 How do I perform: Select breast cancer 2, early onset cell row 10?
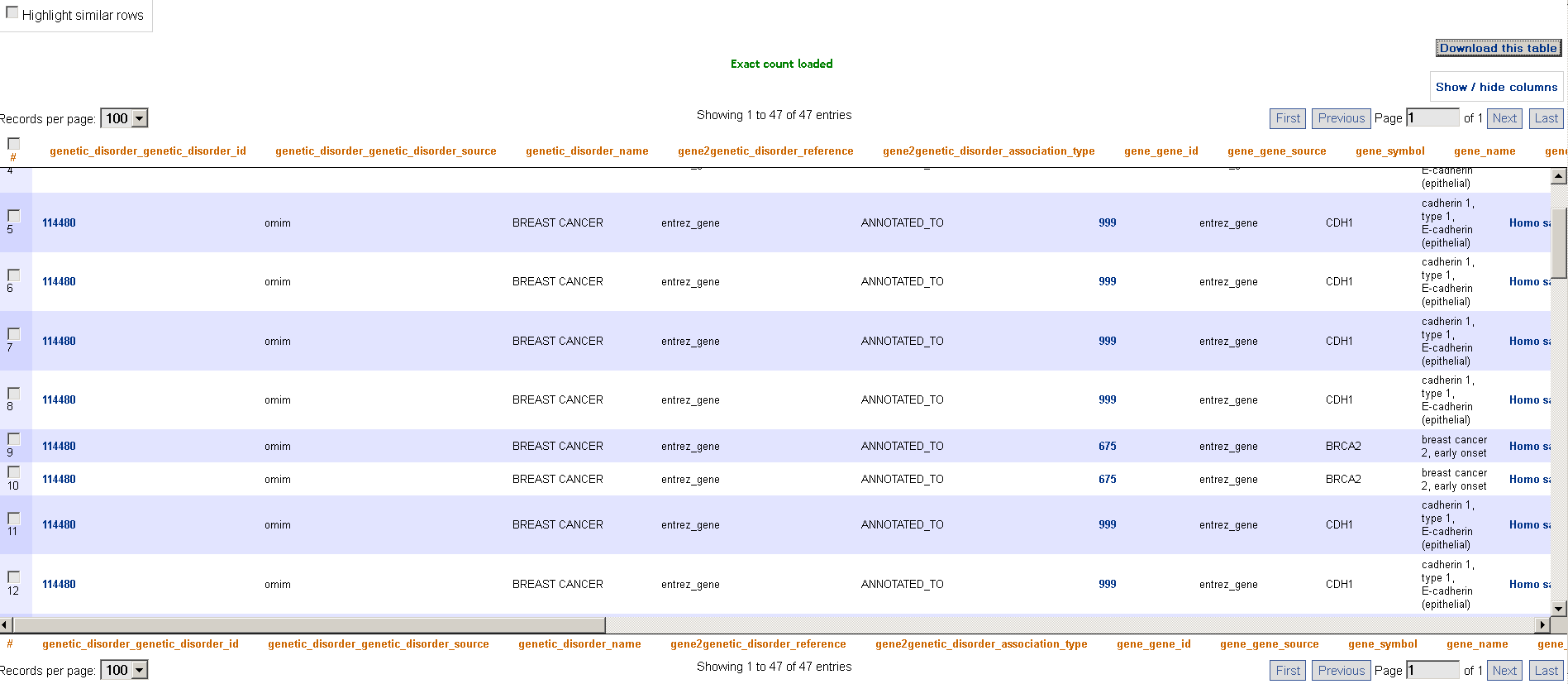point(1454,480)
